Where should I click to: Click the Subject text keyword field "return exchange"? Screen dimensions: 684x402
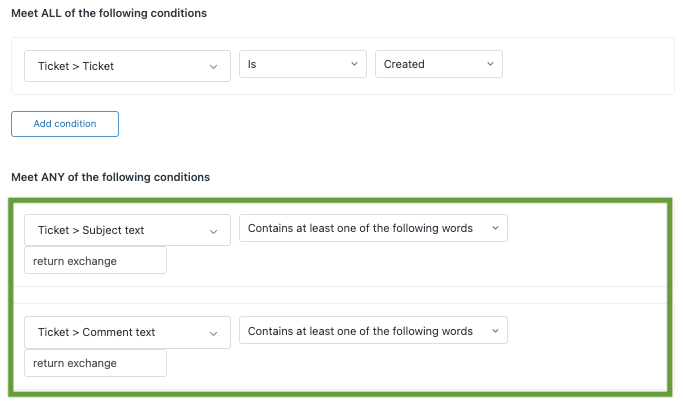95,261
